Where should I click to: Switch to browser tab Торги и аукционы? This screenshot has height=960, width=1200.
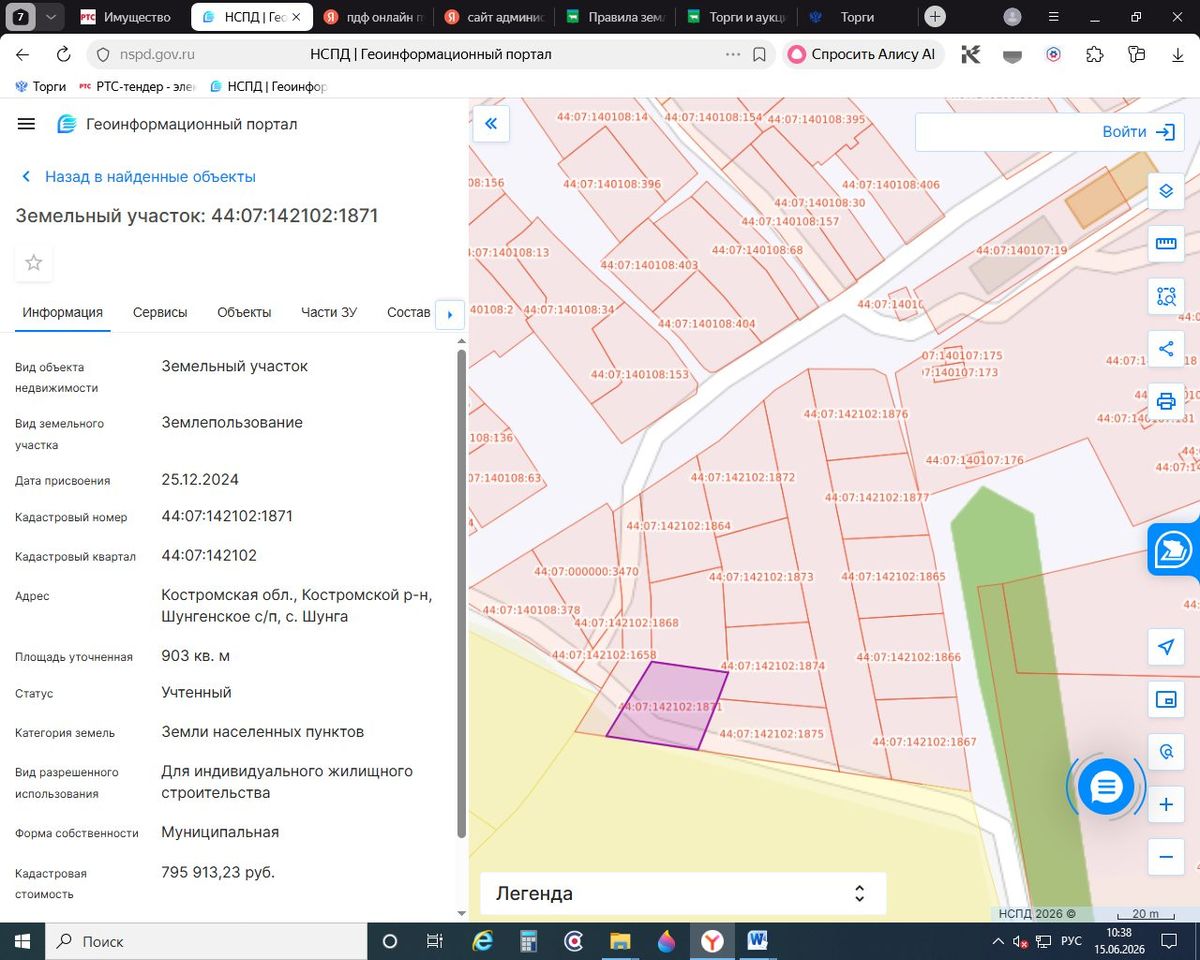coord(738,17)
